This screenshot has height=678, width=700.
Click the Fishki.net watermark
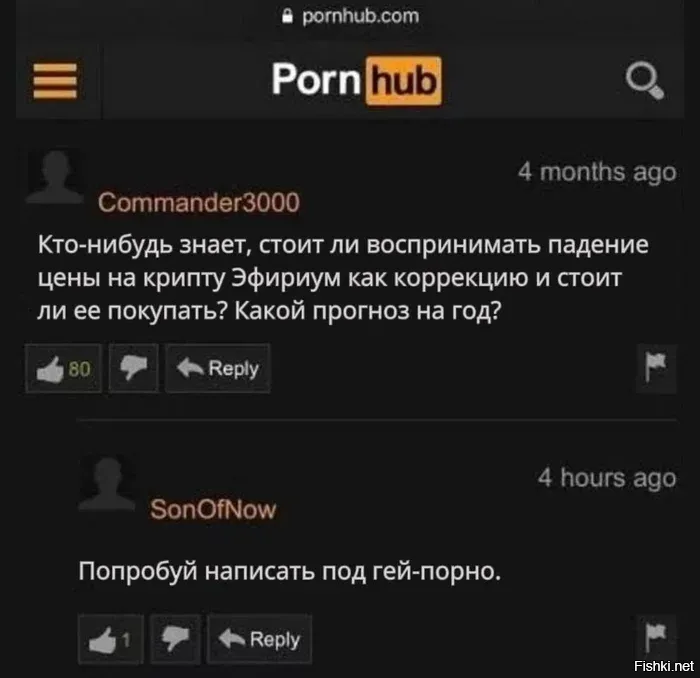point(664,666)
